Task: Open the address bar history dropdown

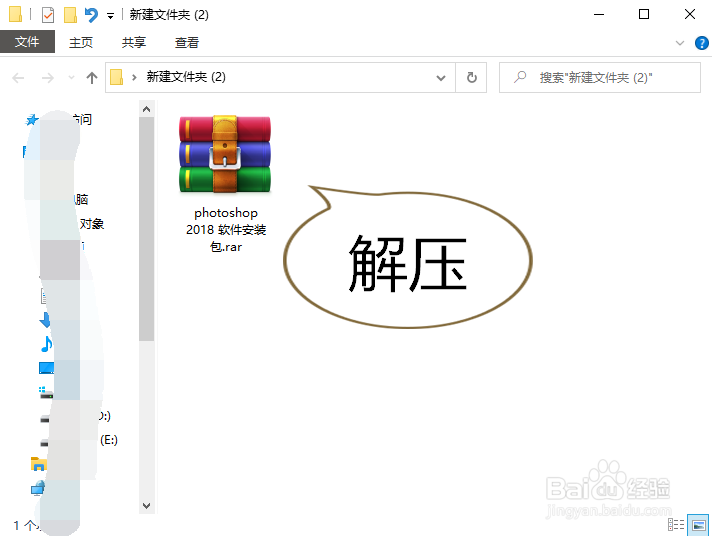Action: click(440, 78)
